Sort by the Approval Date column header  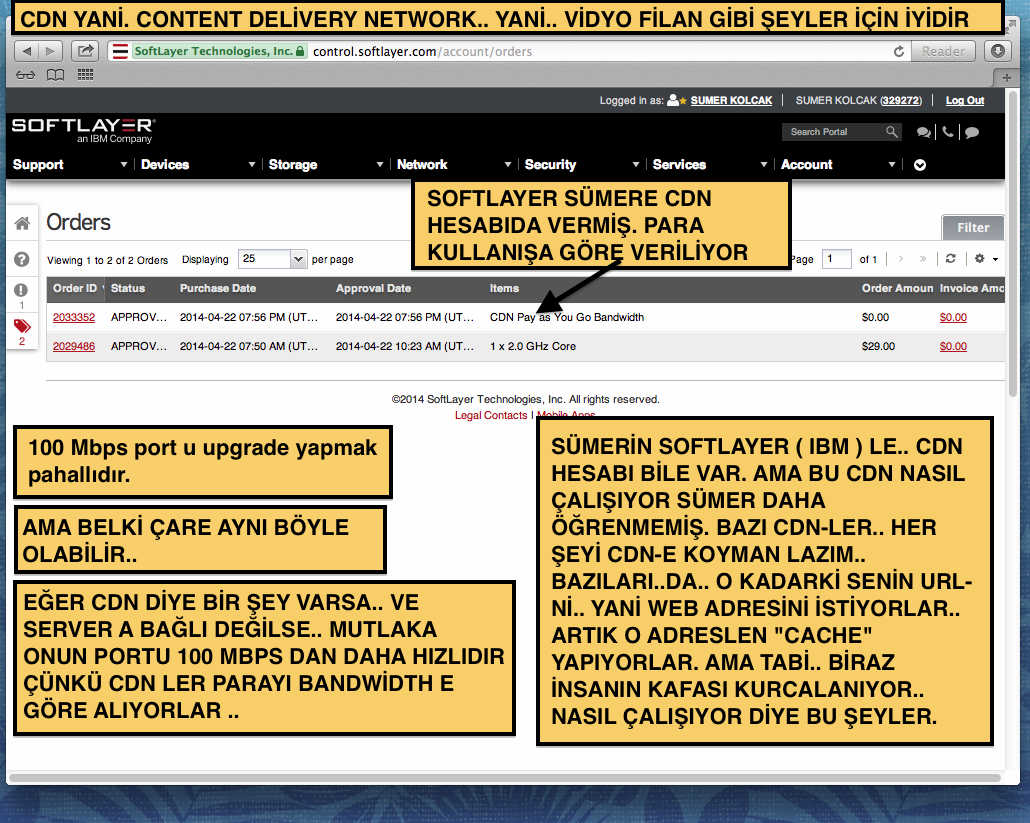tap(373, 288)
